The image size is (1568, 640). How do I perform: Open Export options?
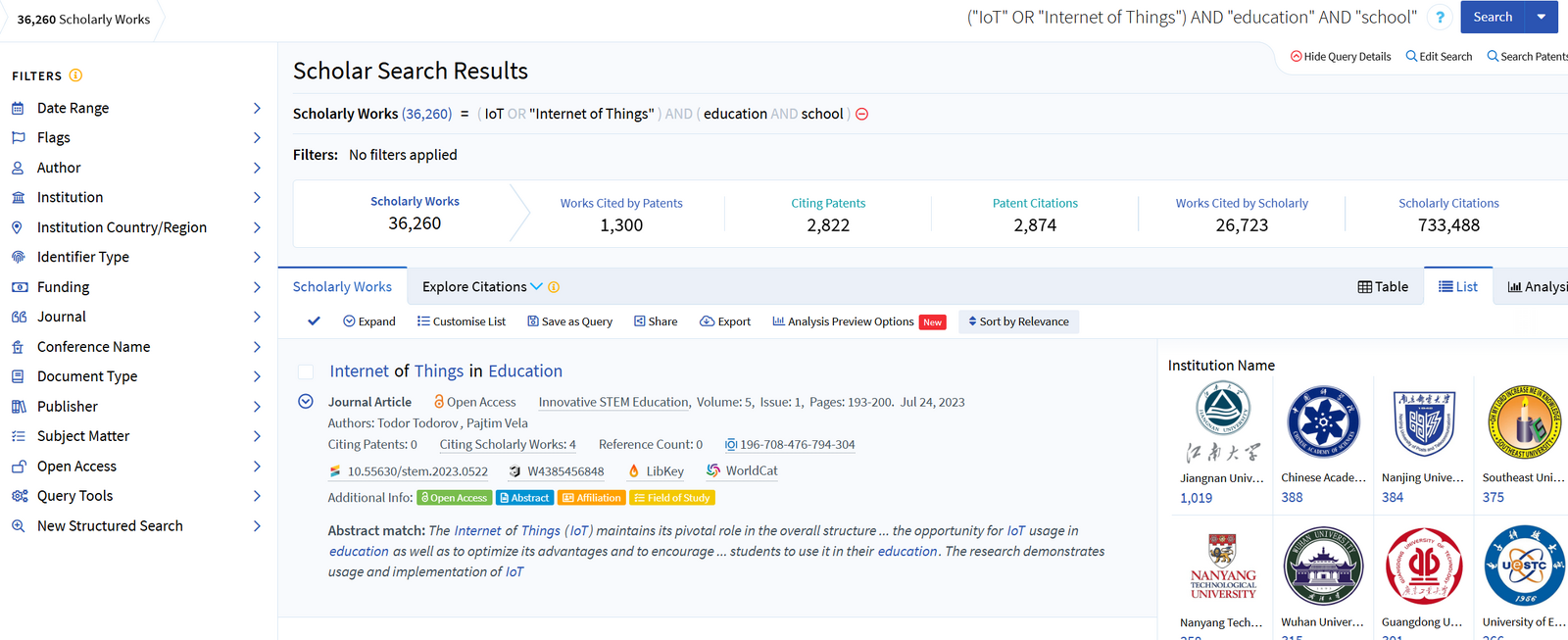click(x=725, y=321)
